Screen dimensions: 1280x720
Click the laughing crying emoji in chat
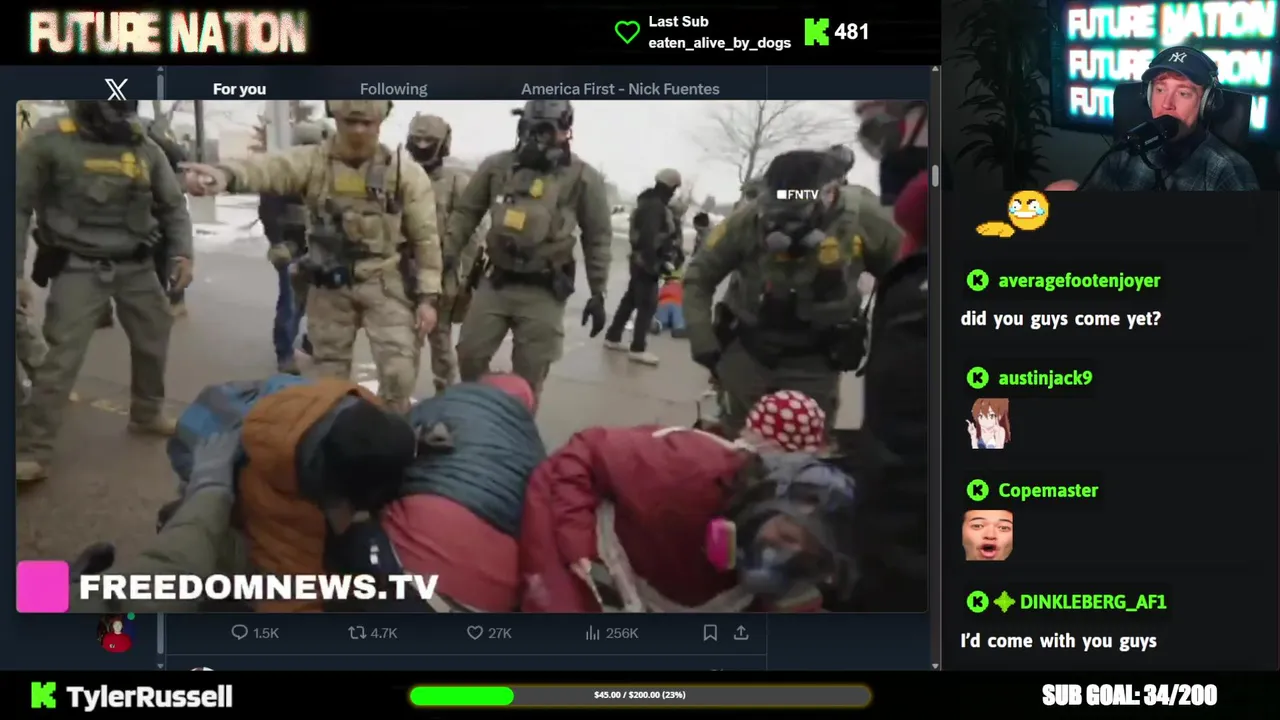click(1013, 215)
